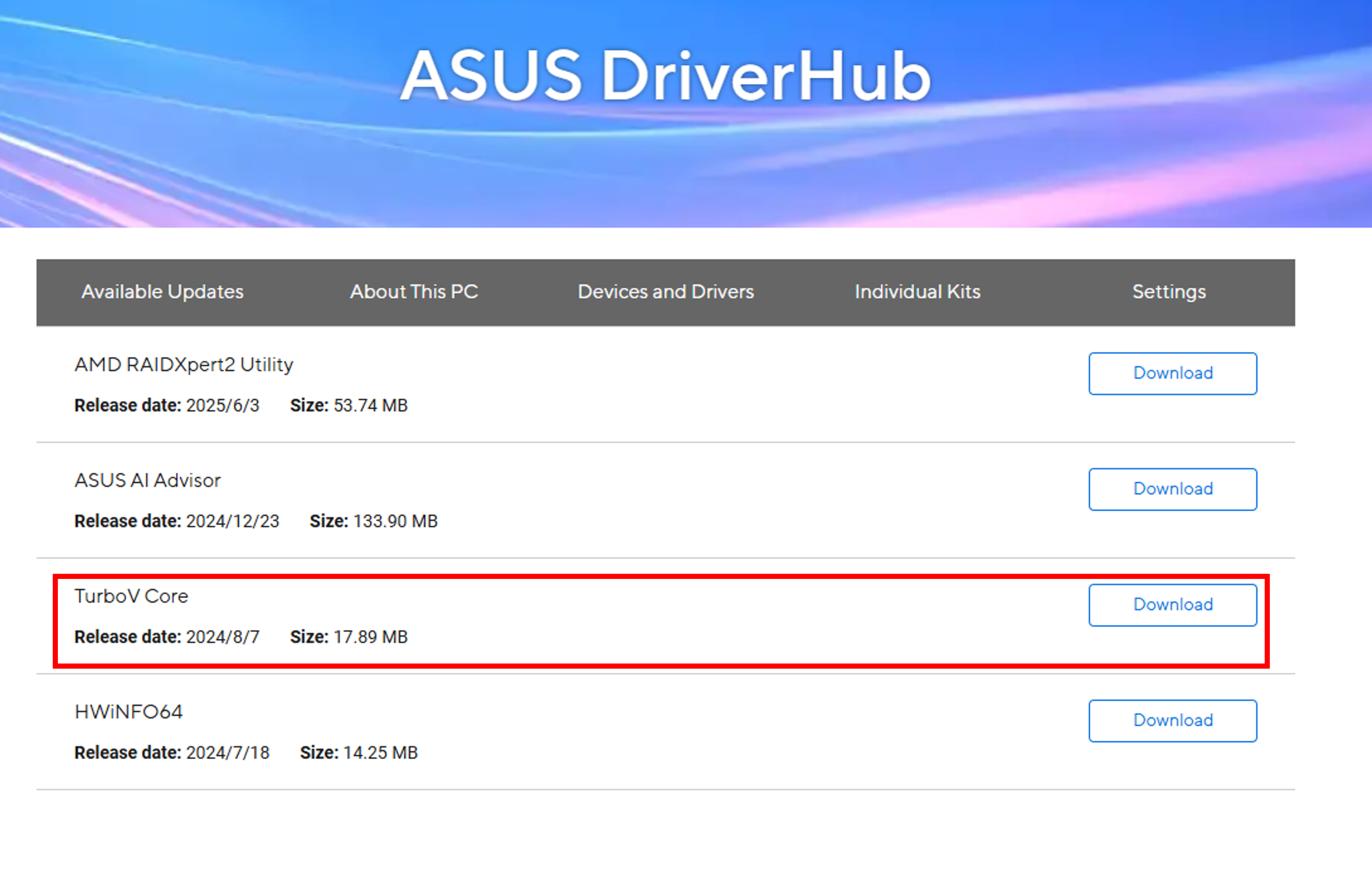This screenshot has width=1372, height=877.
Task: Click the ASUS DriverHub banner title
Action: pyautogui.click(x=665, y=75)
